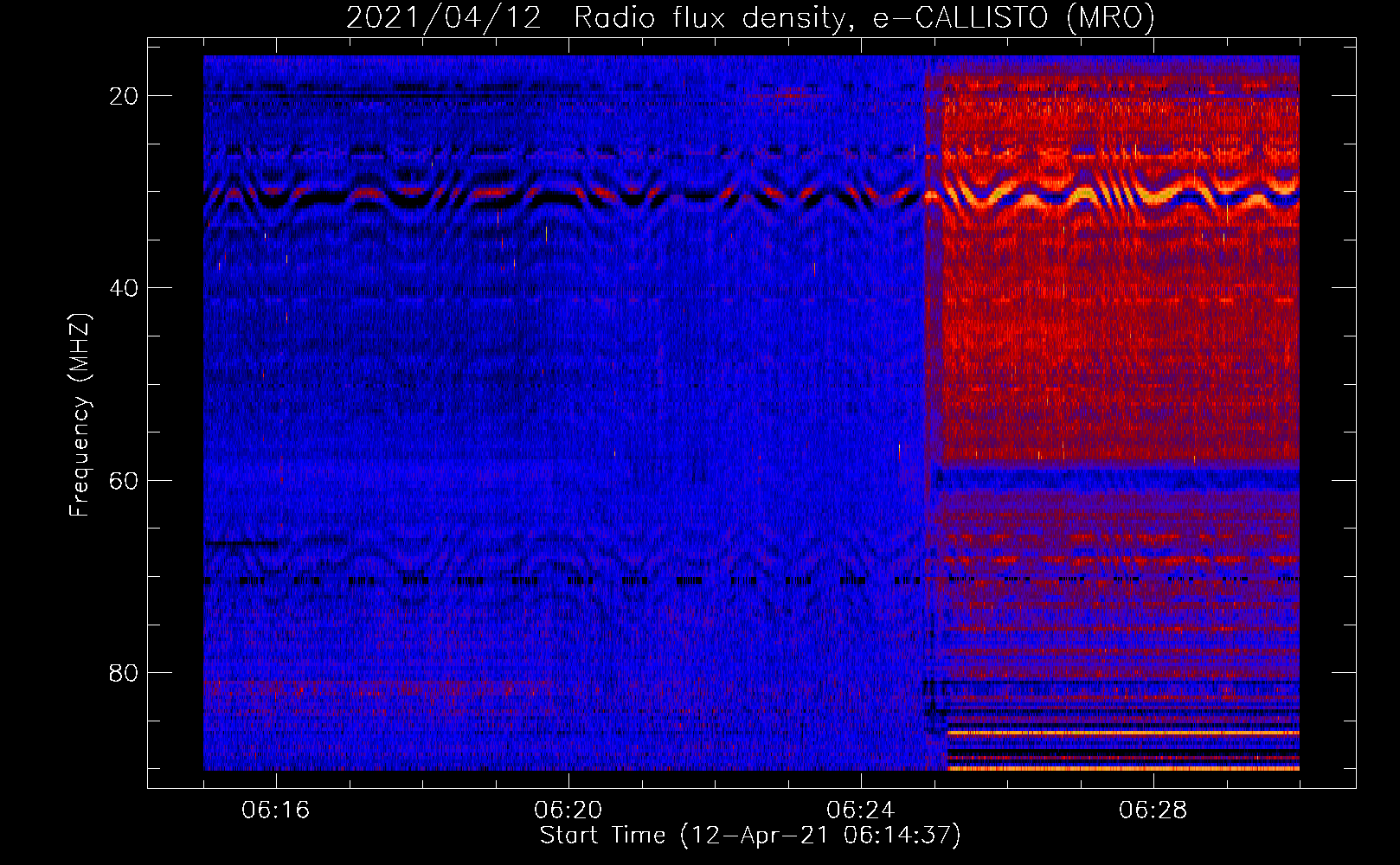Click the 06:28 time tick label
Image resolution: width=1400 pixels, height=865 pixels.
click(x=1153, y=811)
